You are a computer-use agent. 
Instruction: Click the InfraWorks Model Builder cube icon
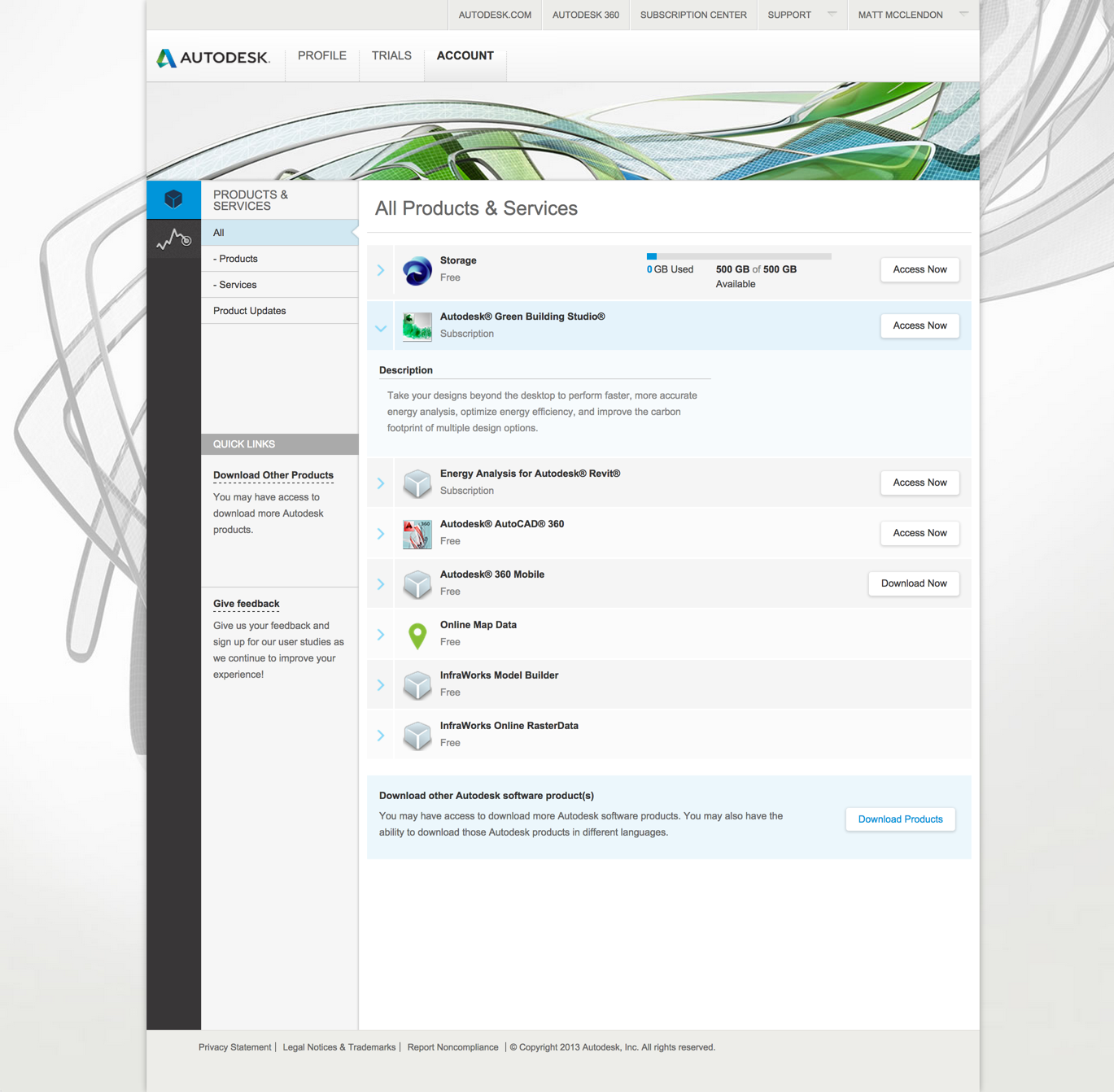(417, 685)
